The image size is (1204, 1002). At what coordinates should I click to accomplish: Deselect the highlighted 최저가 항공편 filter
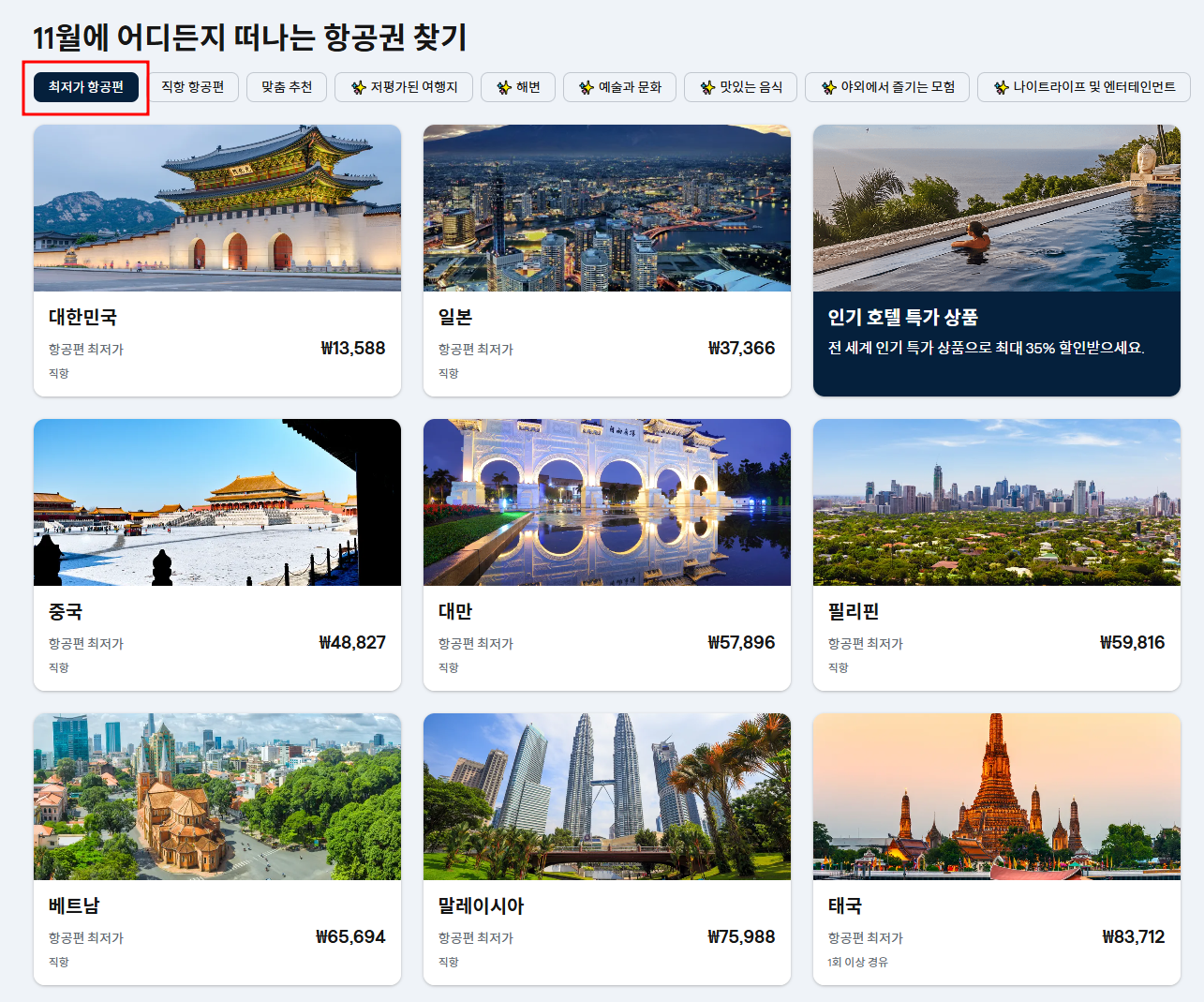pyautogui.click(x=85, y=86)
